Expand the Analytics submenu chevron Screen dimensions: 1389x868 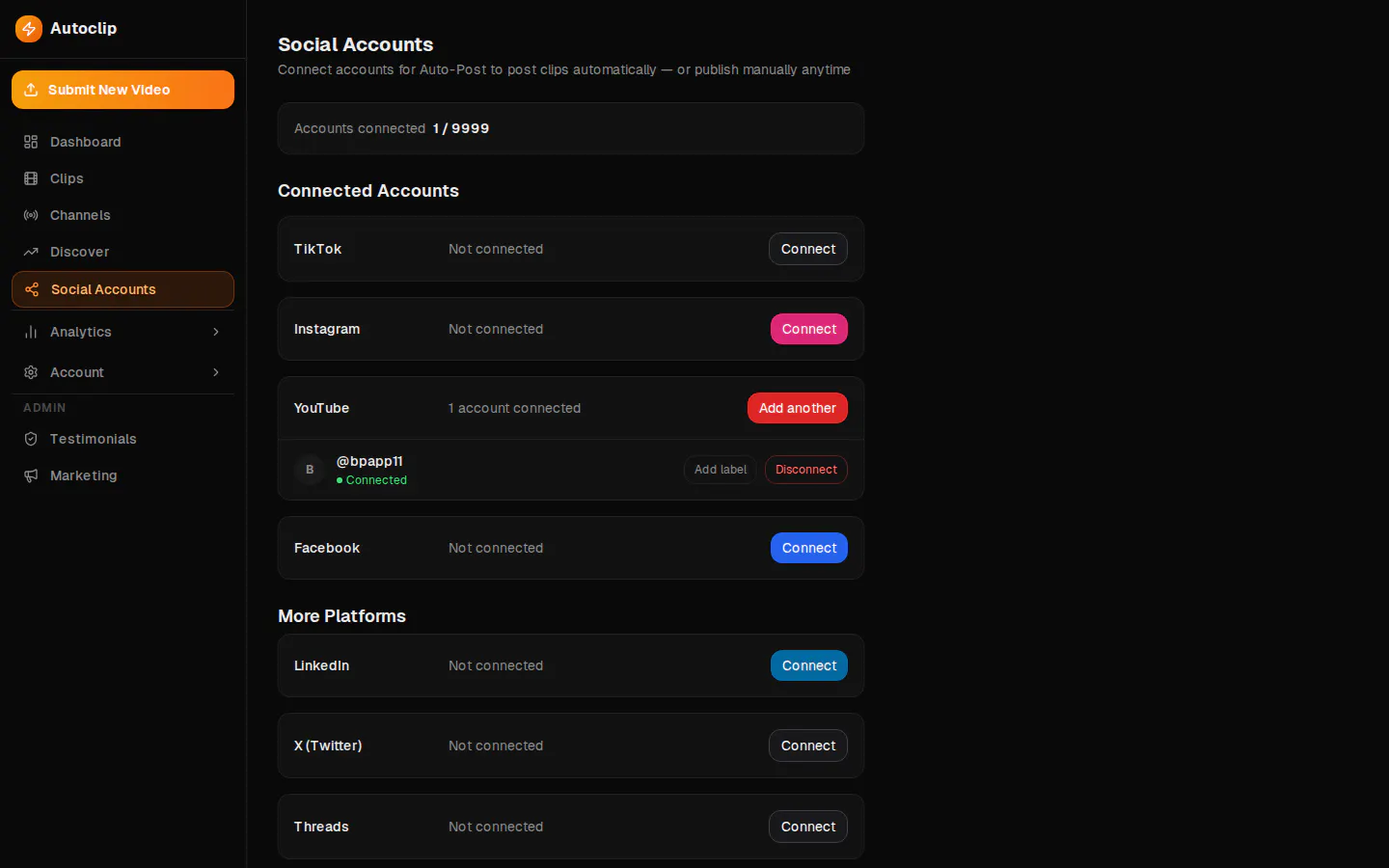point(216,332)
